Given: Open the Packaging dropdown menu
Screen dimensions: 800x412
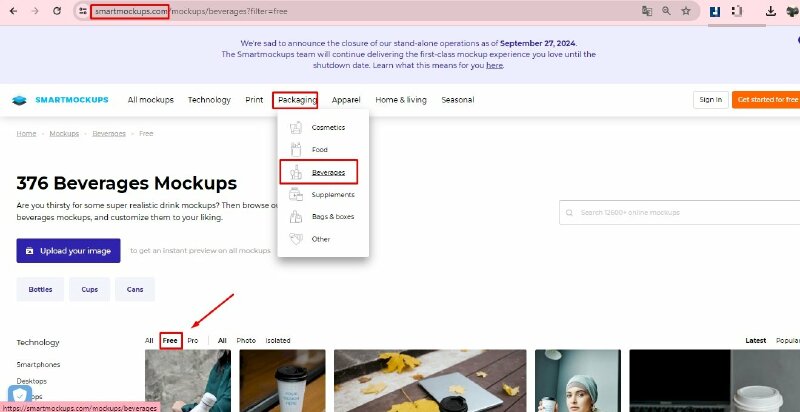Looking at the screenshot, I should [x=297, y=100].
